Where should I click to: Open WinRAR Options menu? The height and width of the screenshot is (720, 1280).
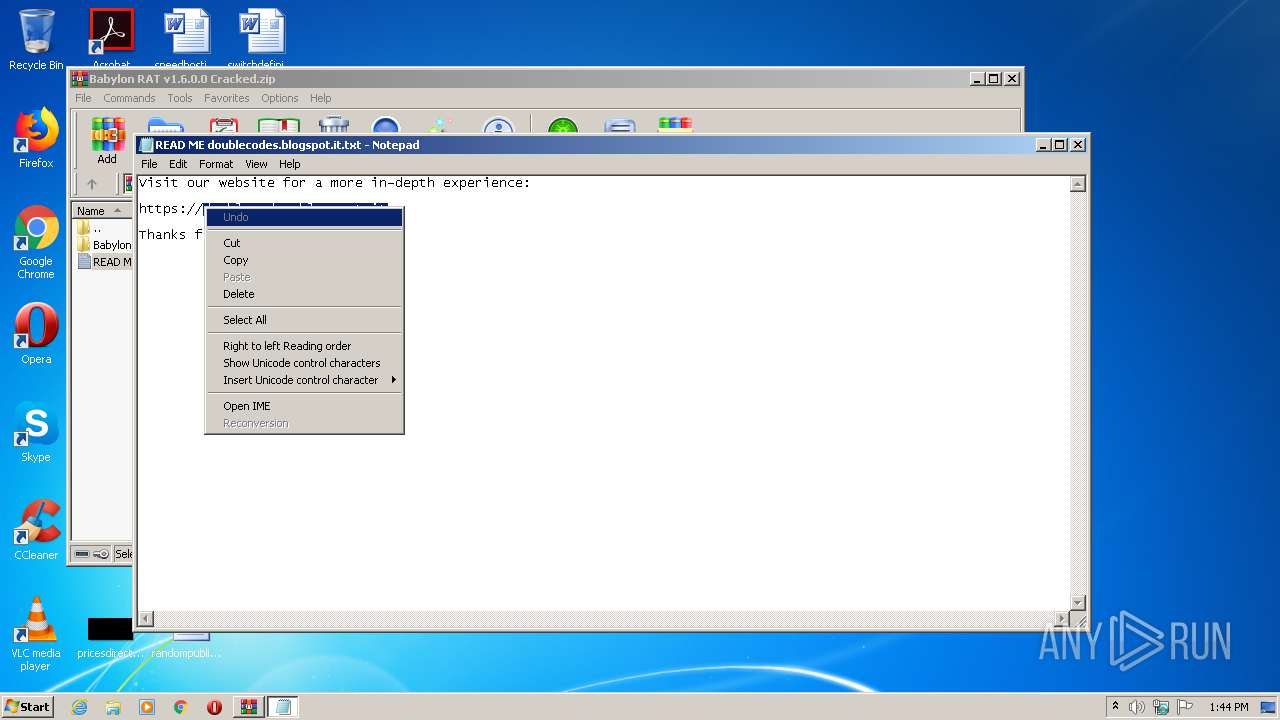click(x=280, y=98)
